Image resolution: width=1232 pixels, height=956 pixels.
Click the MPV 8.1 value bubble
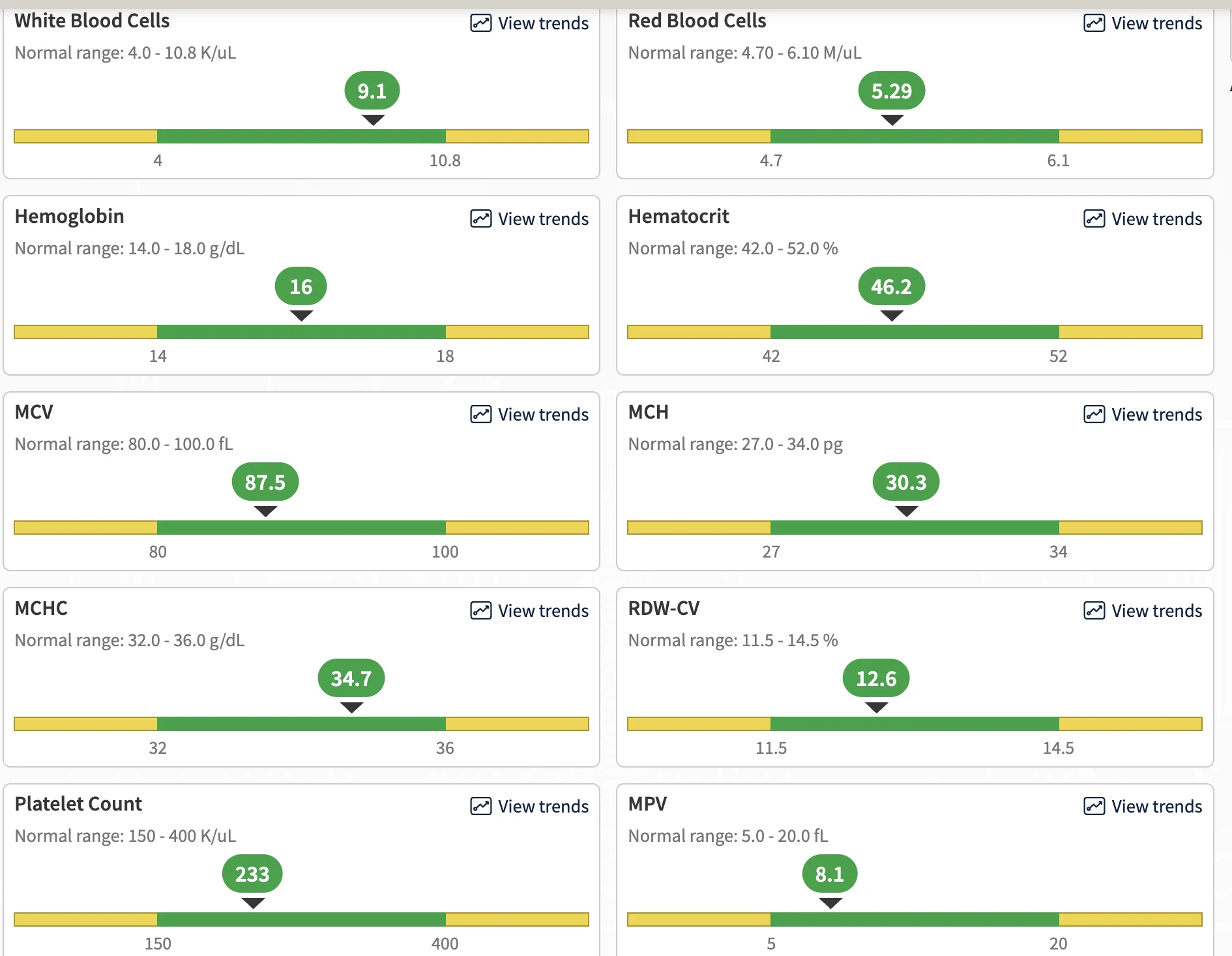[830, 874]
